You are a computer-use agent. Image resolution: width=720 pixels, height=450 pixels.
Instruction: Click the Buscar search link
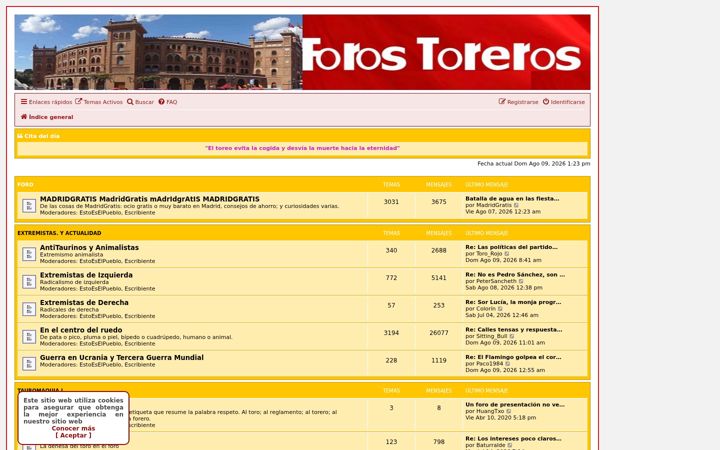pos(140,102)
